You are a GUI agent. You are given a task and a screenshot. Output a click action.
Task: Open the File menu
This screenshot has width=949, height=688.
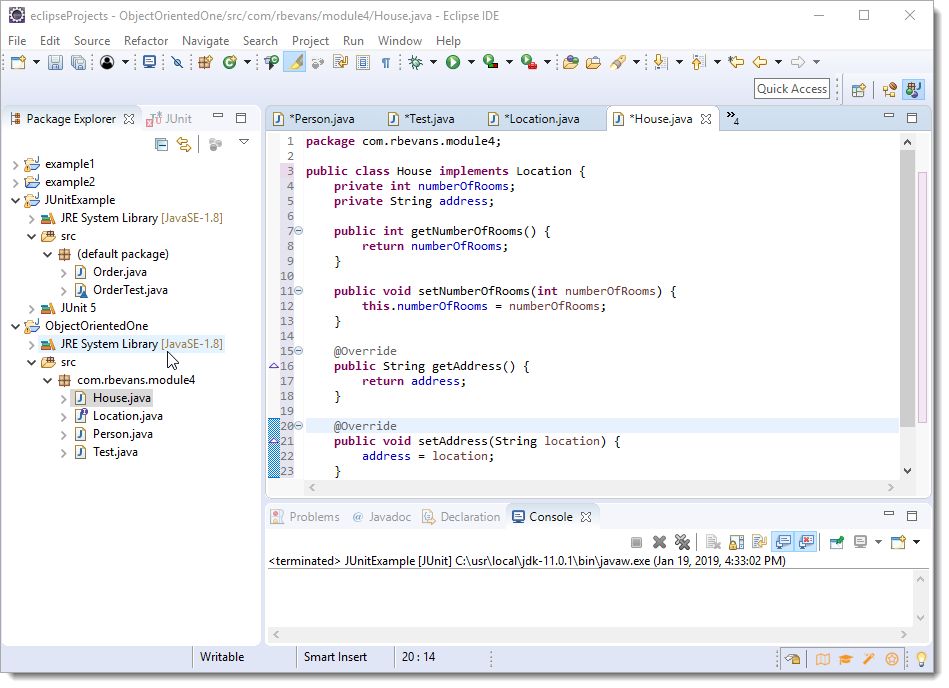click(17, 41)
